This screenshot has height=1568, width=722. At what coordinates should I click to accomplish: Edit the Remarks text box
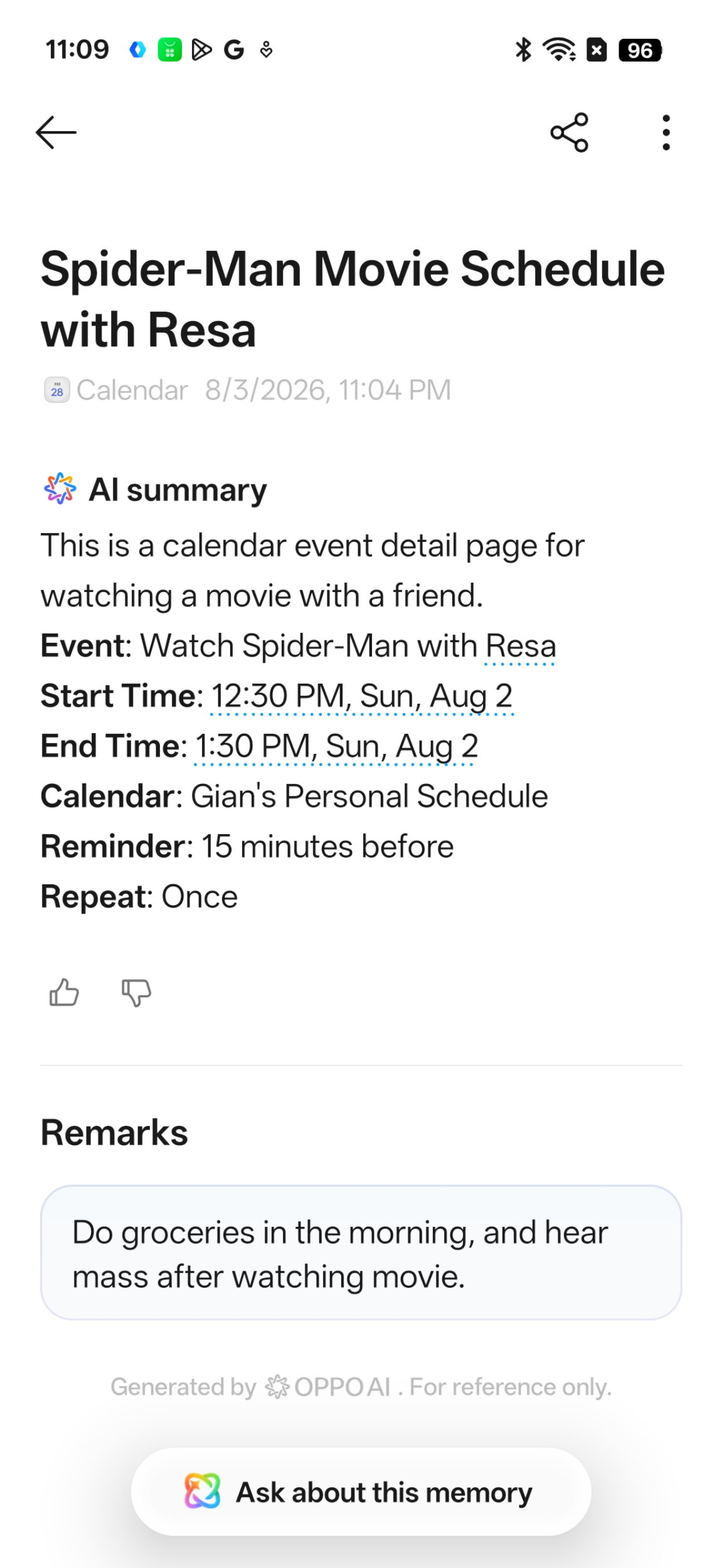(361, 1253)
